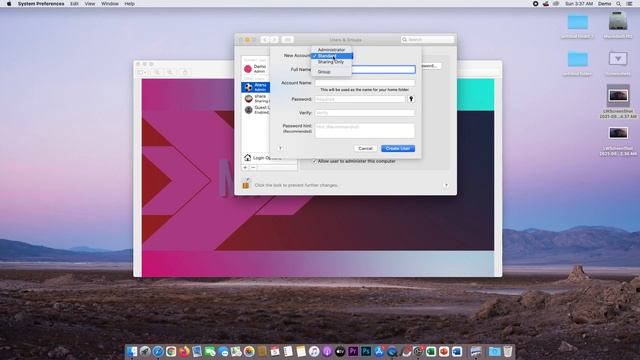Open Photos app in the Dock
The width and height of the screenshot is (640, 360).
click(x=249, y=351)
